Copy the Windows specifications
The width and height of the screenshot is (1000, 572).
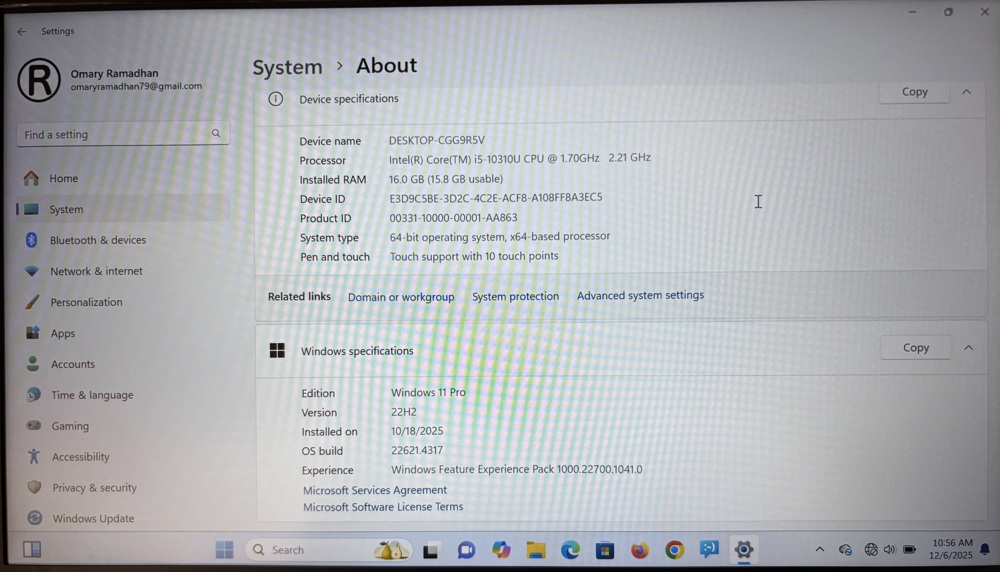pyautogui.click(x=915, y=348)
